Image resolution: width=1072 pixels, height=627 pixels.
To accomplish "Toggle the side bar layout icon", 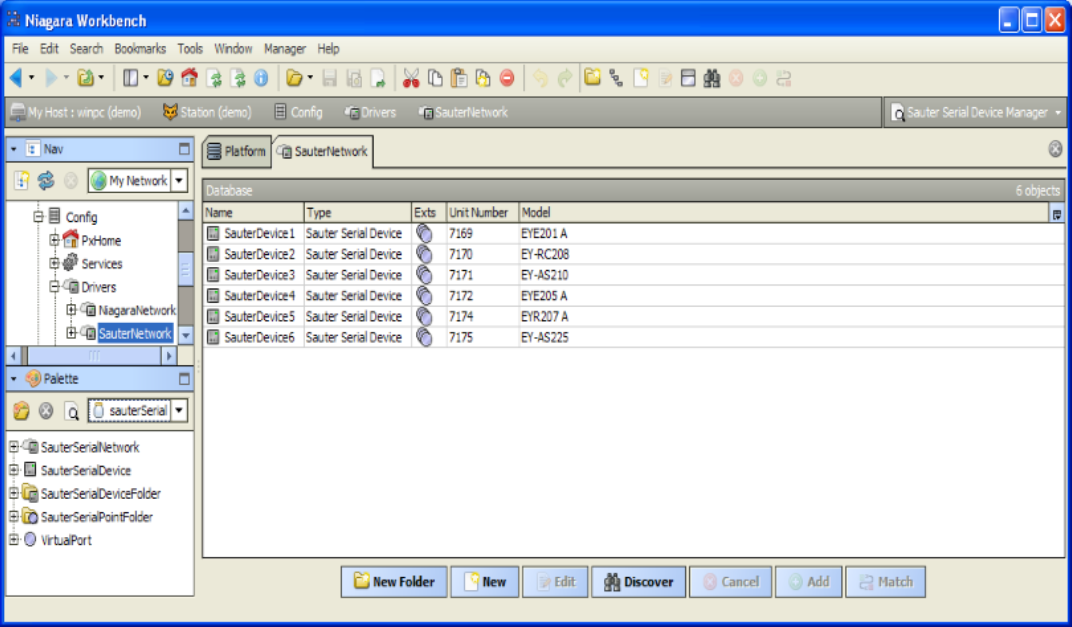I will 131,78.
